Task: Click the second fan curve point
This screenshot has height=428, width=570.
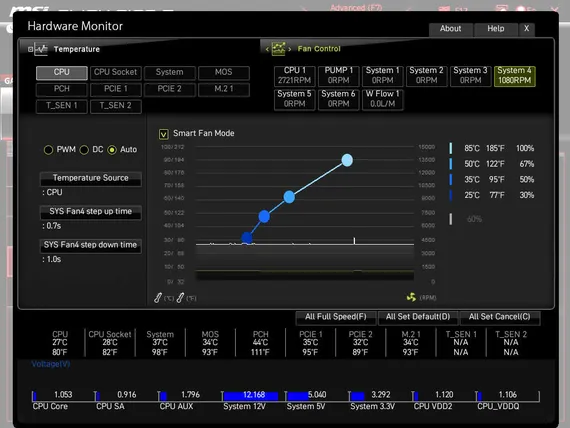Action: pyautogui.click(x=264, y=216)
